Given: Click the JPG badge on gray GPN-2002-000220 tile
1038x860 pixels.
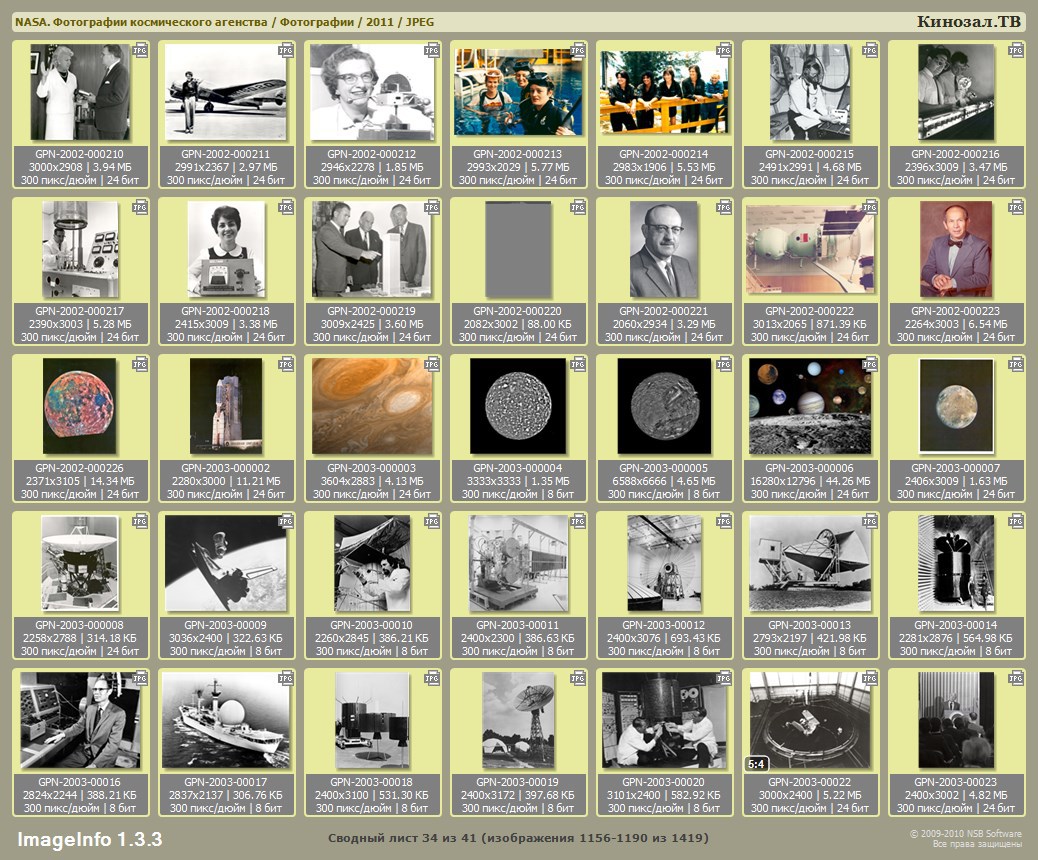Looking at the screenshot, I should [x=578, y=206].
